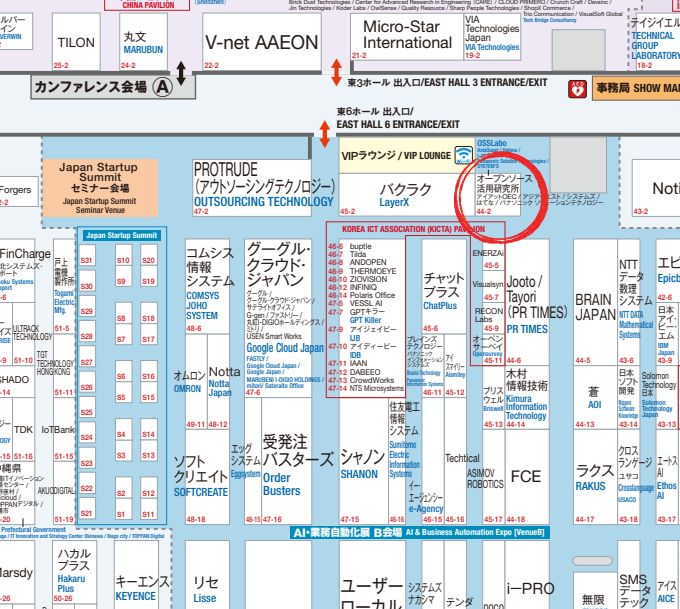The image size is (680, 609).
Task: Click the orange arrow at East Hall 6 entrance
Action: (x=324, y=134)
